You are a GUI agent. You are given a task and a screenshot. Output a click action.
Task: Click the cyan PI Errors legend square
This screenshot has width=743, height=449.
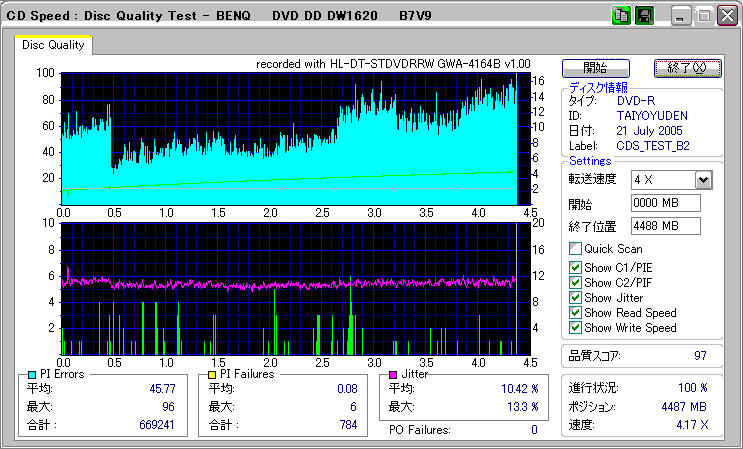tap(32, 374)
